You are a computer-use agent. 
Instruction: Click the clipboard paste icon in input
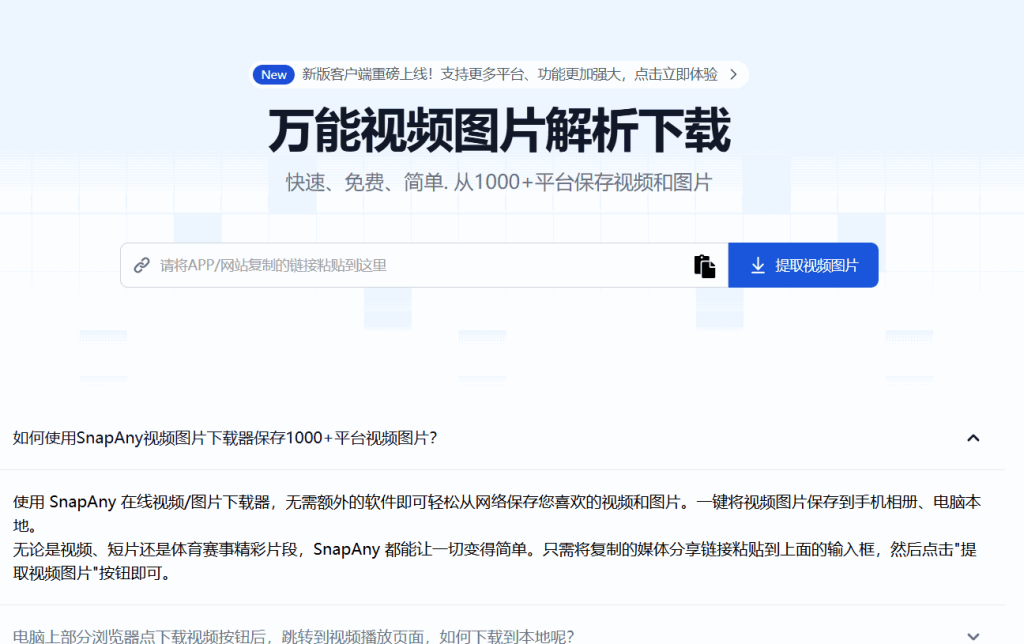tap(705, 266)
